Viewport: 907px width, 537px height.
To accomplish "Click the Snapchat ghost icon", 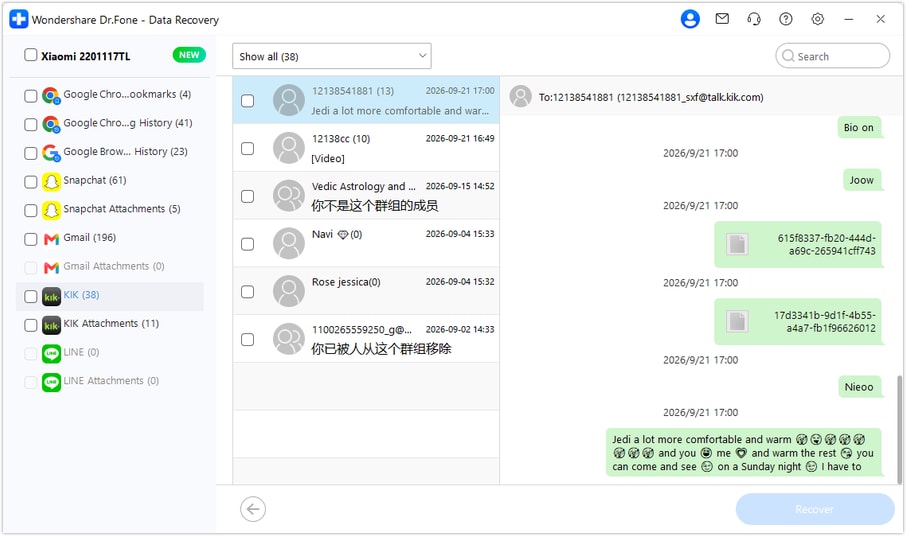I will [51, 182].
